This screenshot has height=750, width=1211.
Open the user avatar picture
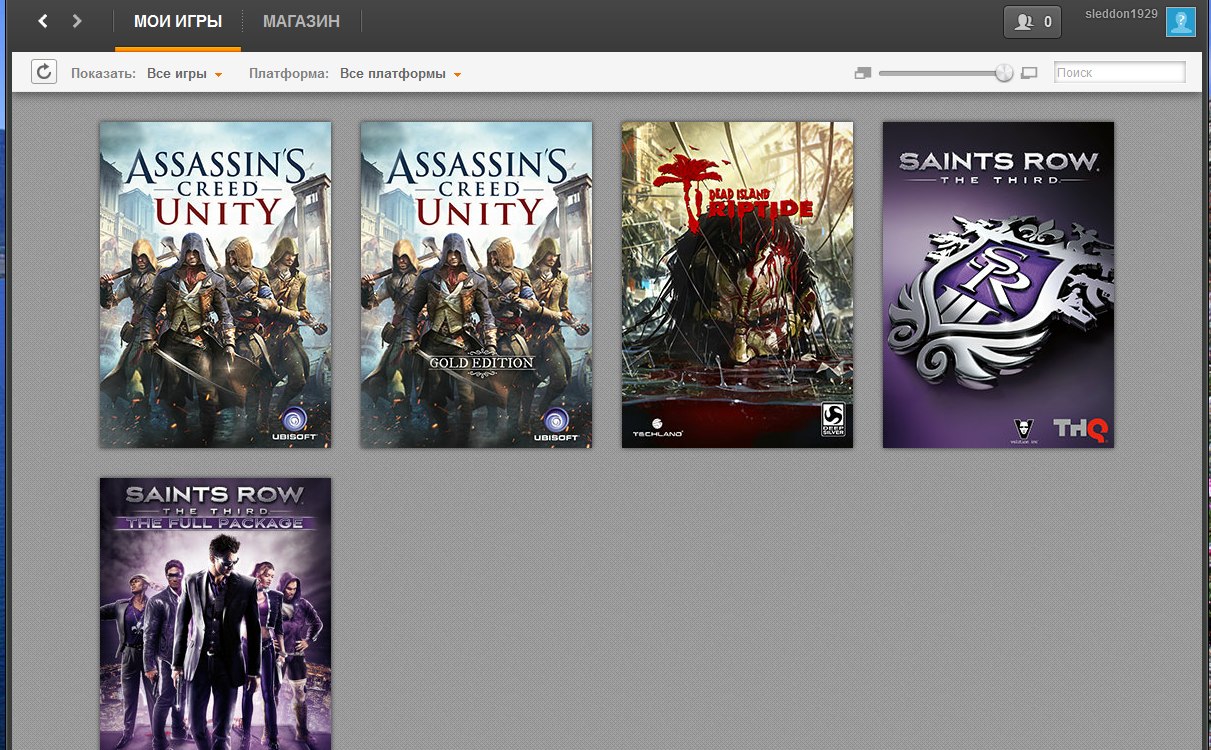[x=1181, y=22]
